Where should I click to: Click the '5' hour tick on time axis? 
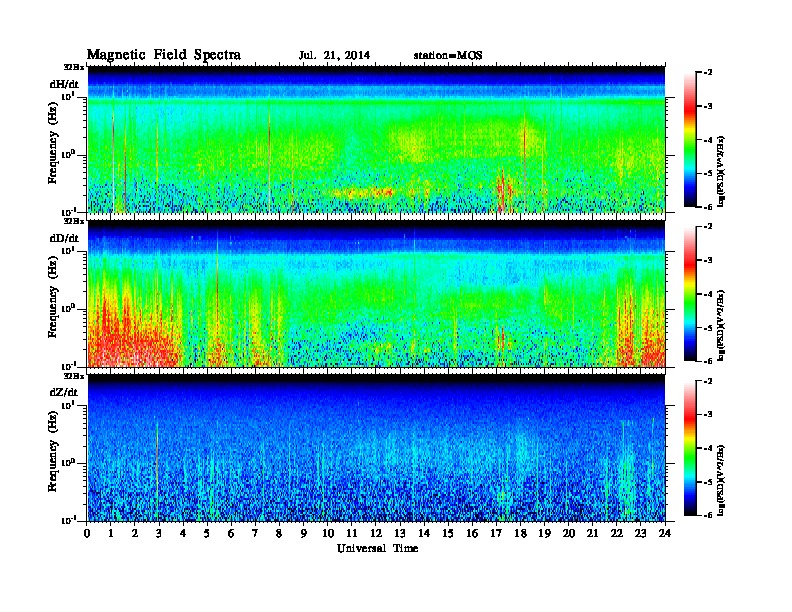tap(207, 534)
